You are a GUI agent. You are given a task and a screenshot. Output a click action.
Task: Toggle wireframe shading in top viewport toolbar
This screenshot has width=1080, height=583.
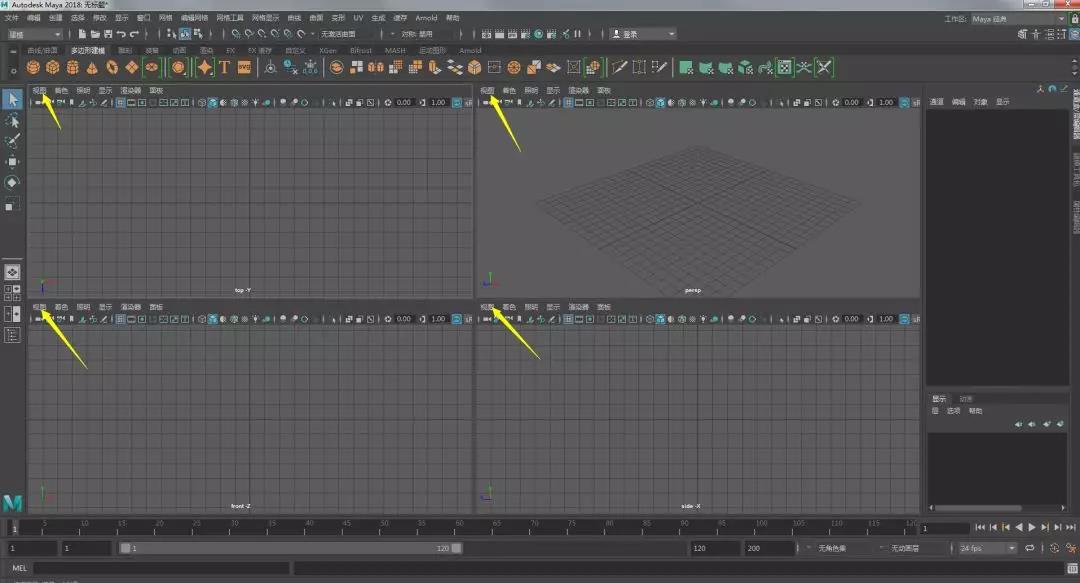201,102
